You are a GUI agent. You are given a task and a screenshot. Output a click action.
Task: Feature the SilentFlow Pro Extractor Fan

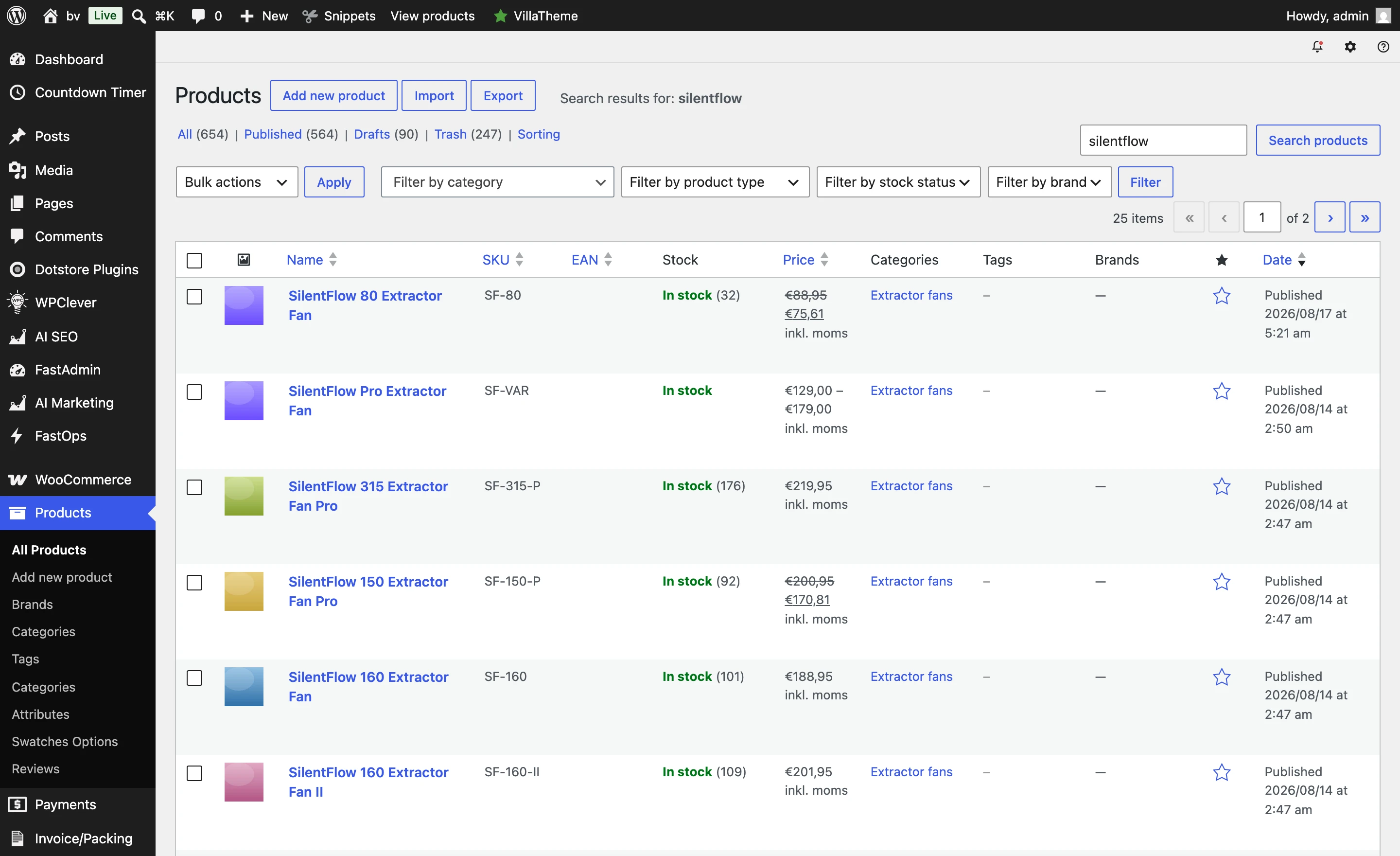pyautogui.click(x=1221, y=391)
